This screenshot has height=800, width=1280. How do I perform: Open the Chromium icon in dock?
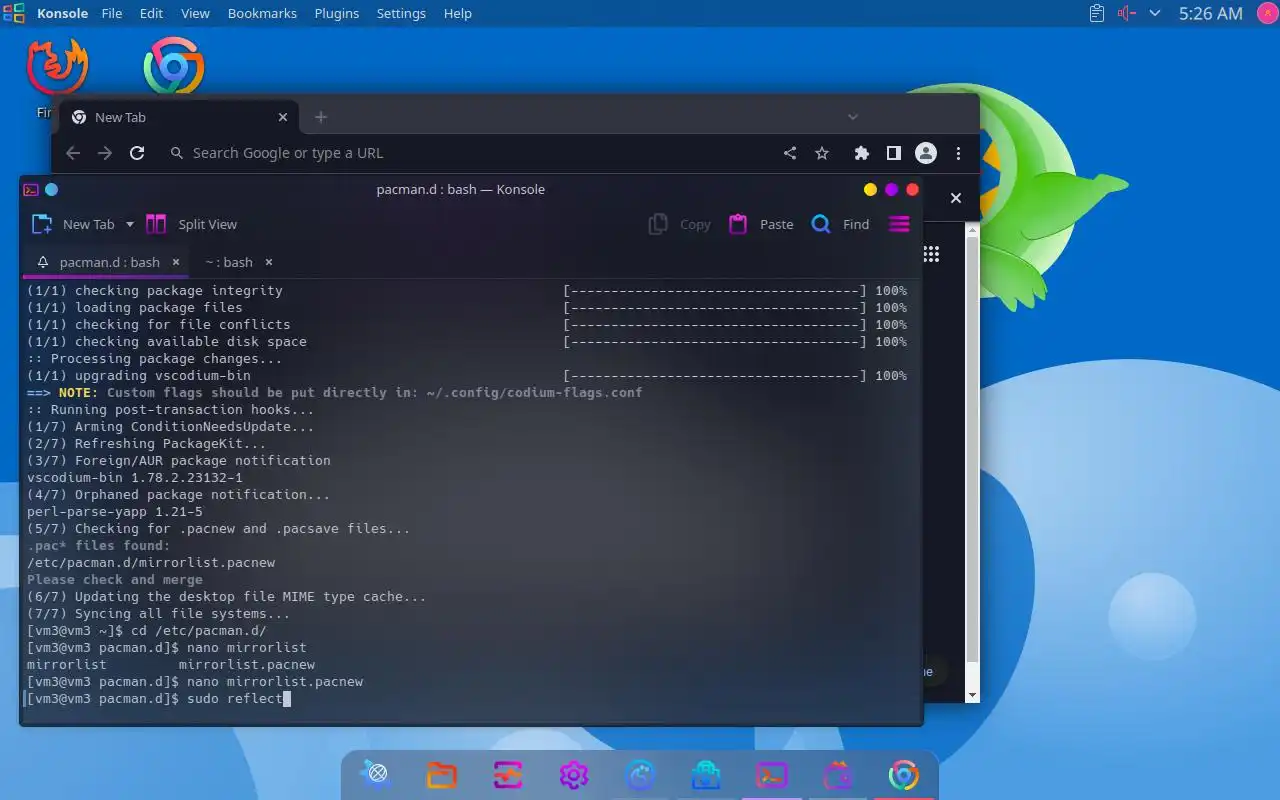pyautogui.click(x=903, y=774)
